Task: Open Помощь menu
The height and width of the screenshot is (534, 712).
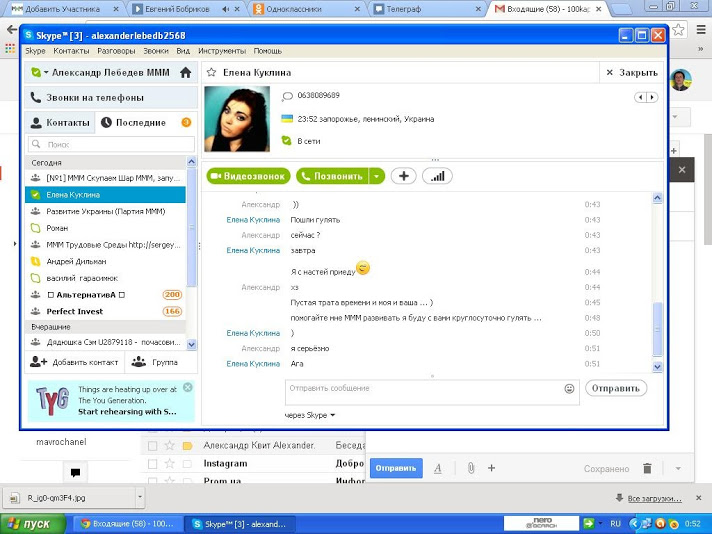Action: pos(267,51)
